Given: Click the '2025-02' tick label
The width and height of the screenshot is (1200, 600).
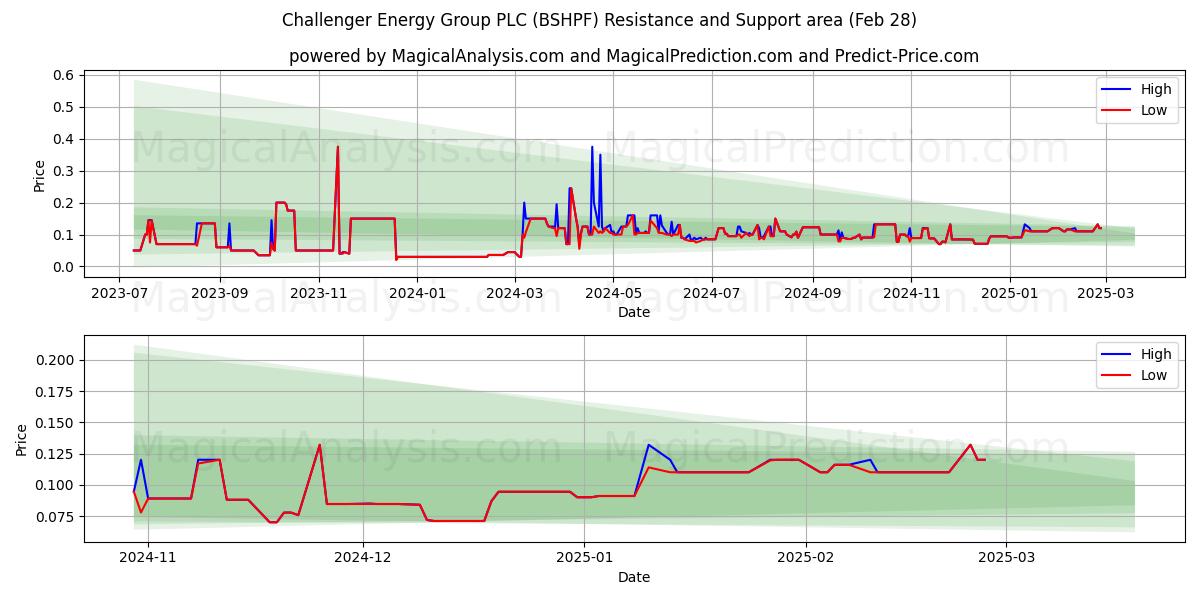Looking at the screenshot, I should [806, 559].
